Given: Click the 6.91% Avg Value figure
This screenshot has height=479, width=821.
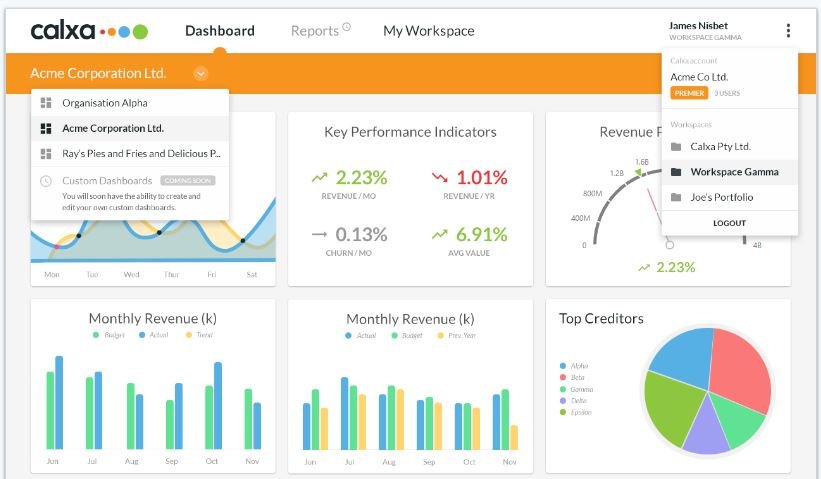Looking at the screenshot, I should click(482, 235).
